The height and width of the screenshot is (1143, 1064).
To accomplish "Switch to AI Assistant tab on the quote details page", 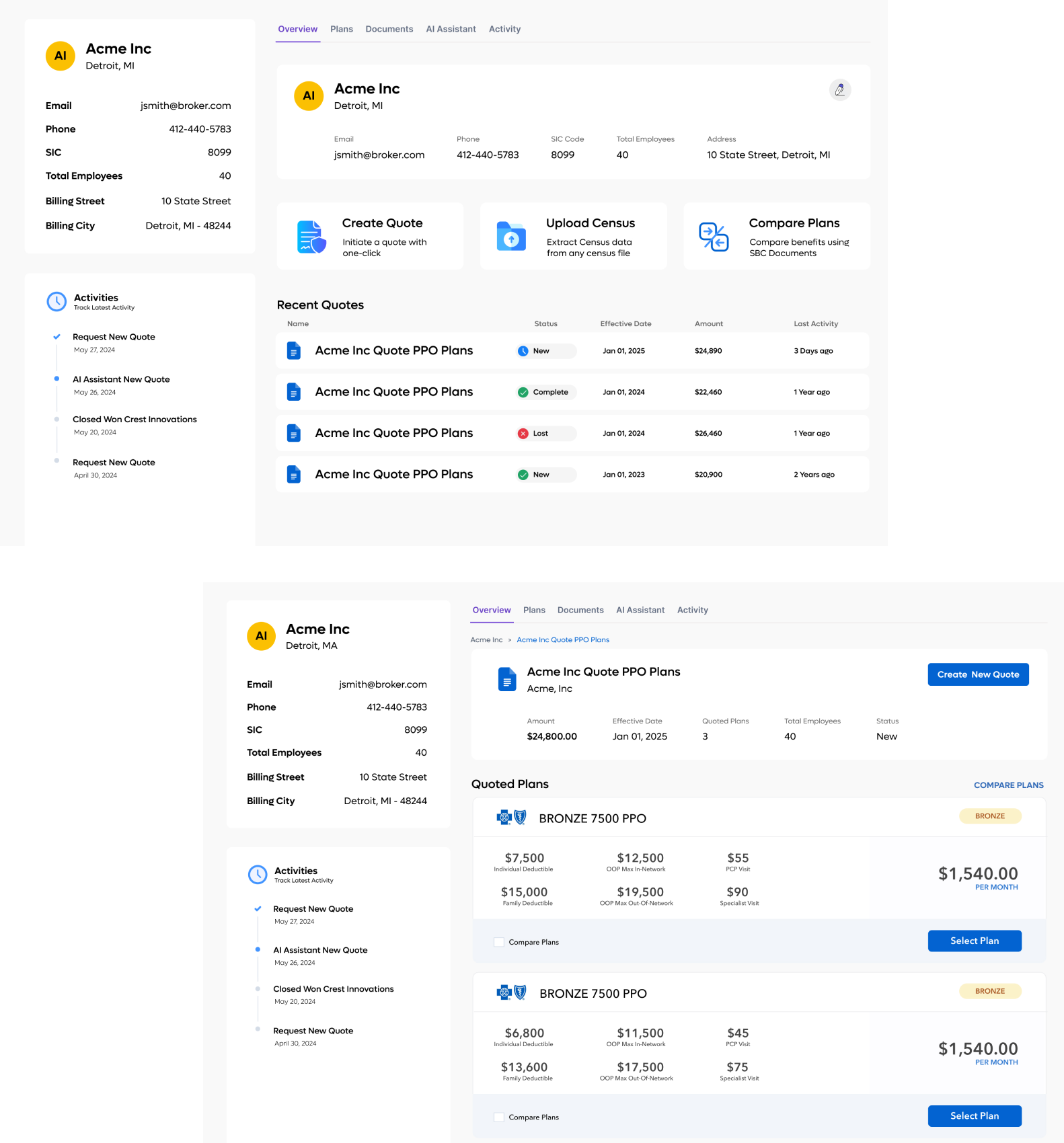I will coord(640,610).
